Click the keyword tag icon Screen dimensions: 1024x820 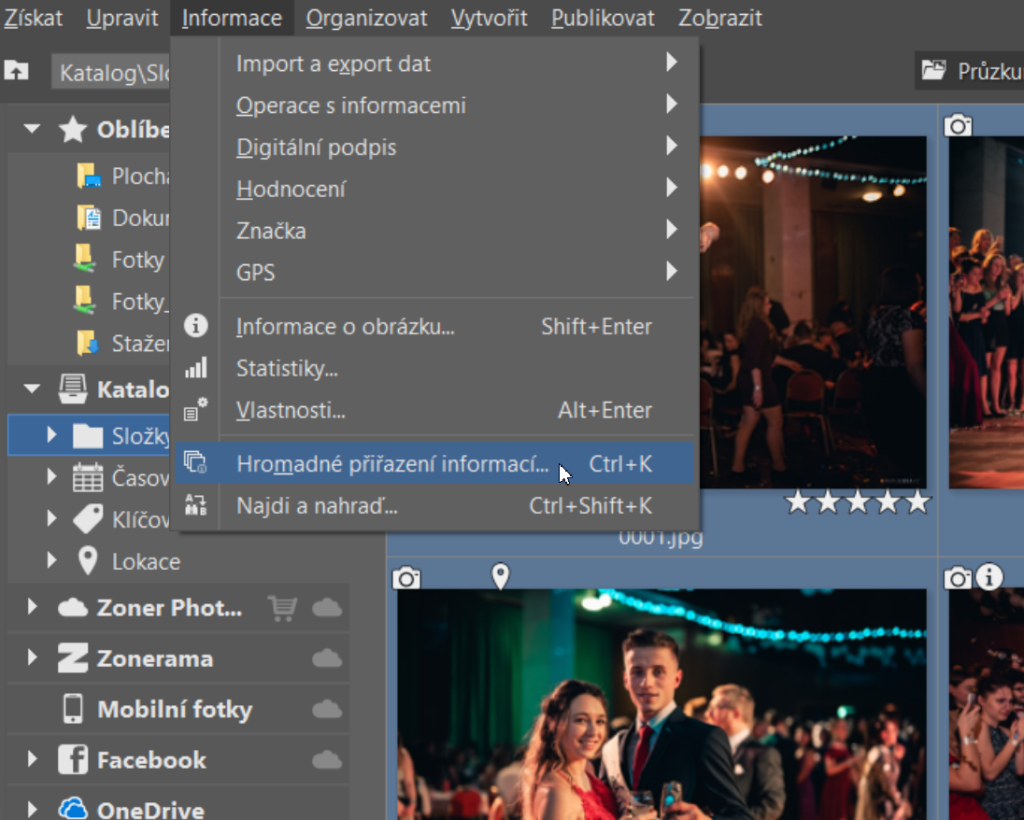pyautogui.click(x=88, y=519)
